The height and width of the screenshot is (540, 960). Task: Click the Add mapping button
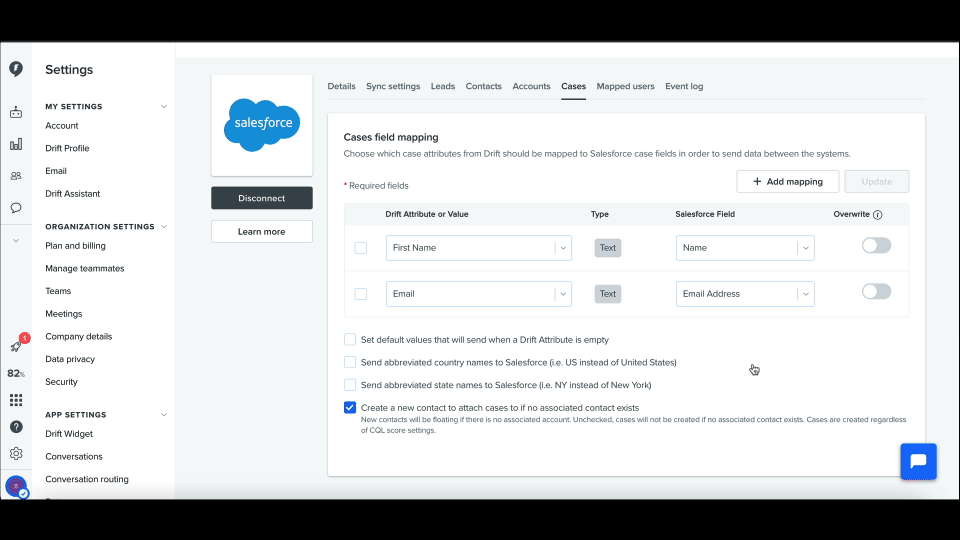coord(788,181)
